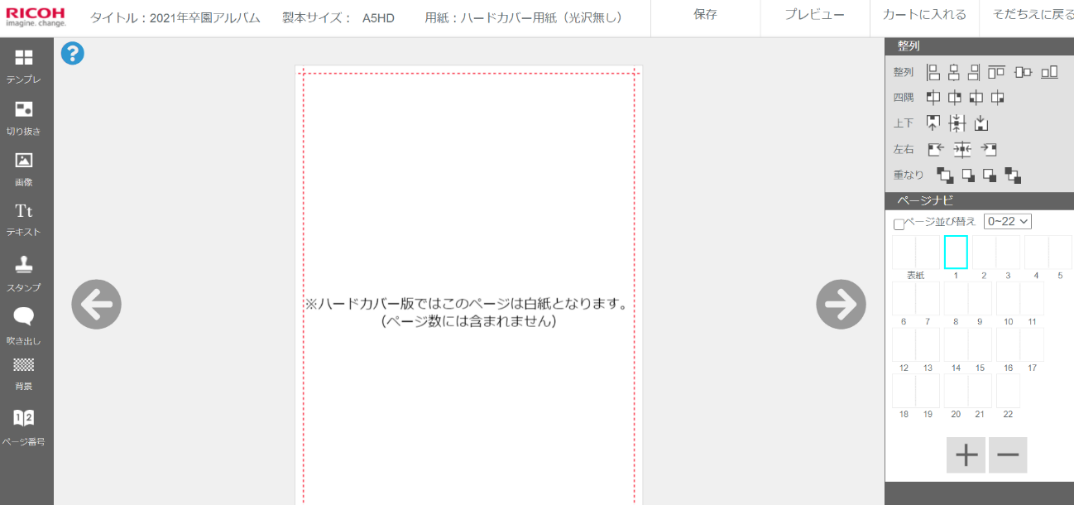Toggle the ページ並び替え checkbox

coord(898,223)
